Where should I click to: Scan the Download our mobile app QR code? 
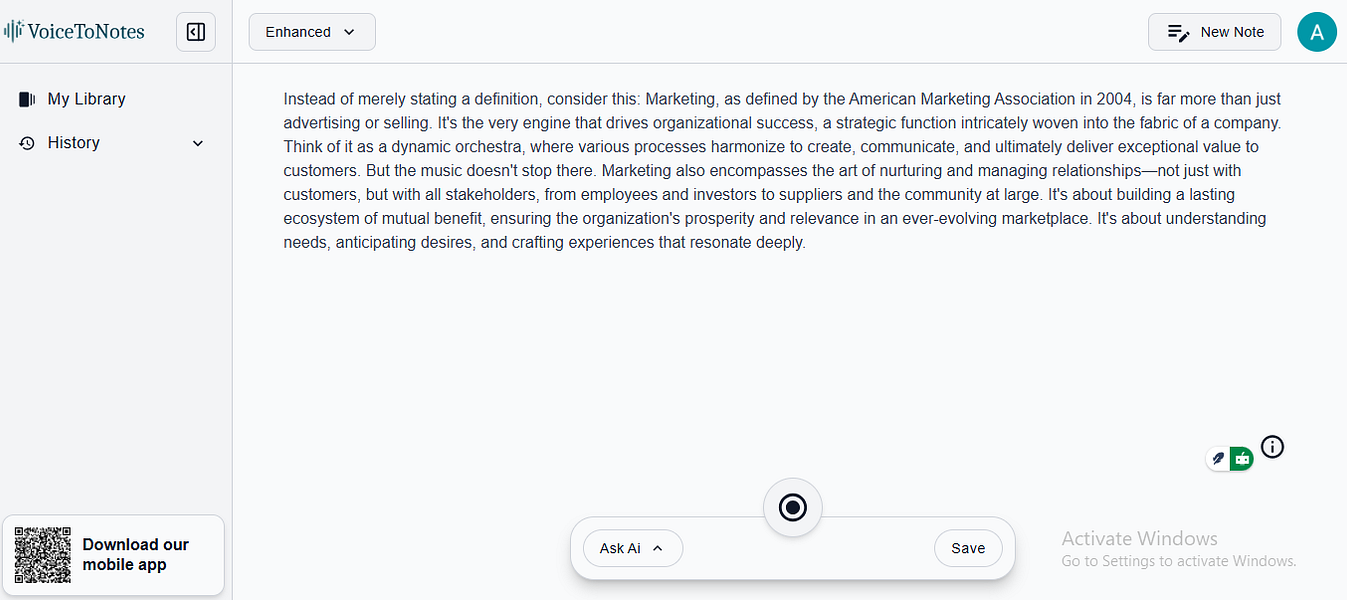(42, 554)
